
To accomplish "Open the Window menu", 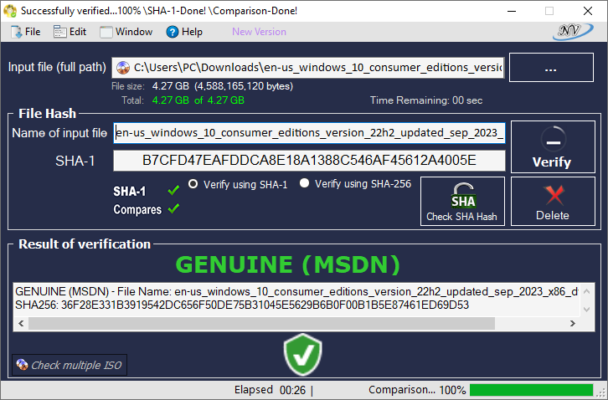I will coord(126,32).
